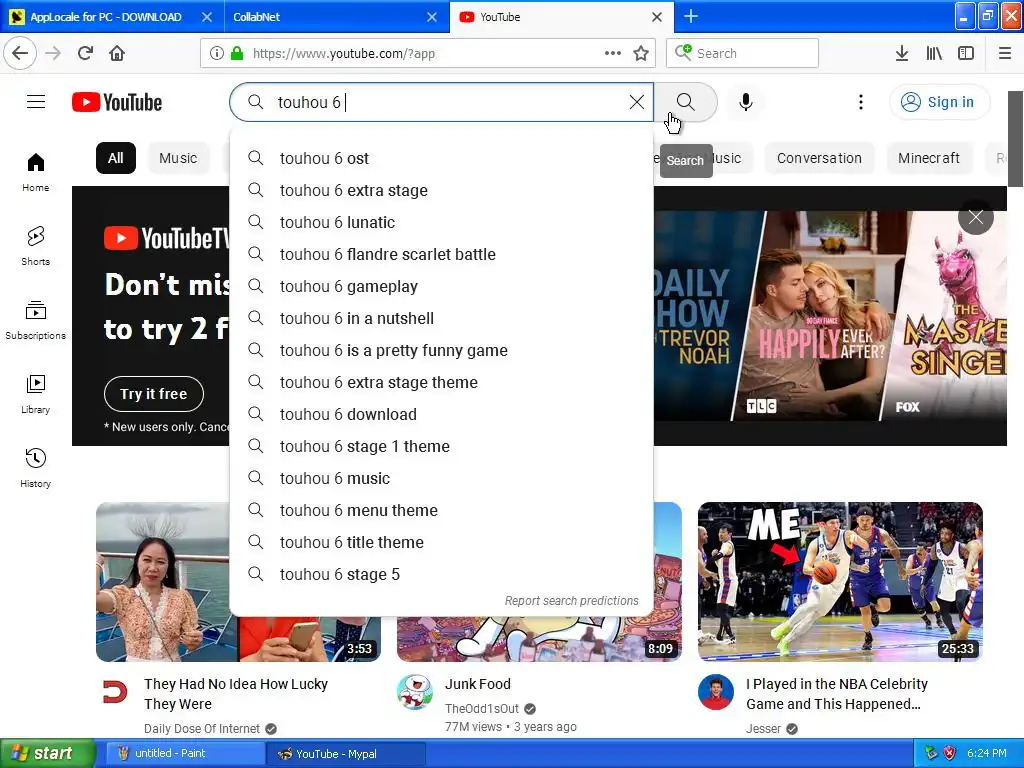Open the Windows start button
Viewport: 1024px width, 768px height.
(x=47, y=754)
